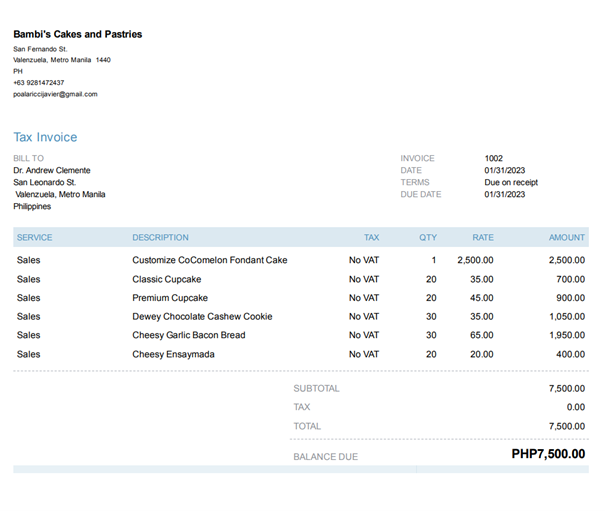Viewport: 605px width, 511px height.
Task: Select customer name Dr. Andrew Clemente
Action: click(x=52, y=170)
